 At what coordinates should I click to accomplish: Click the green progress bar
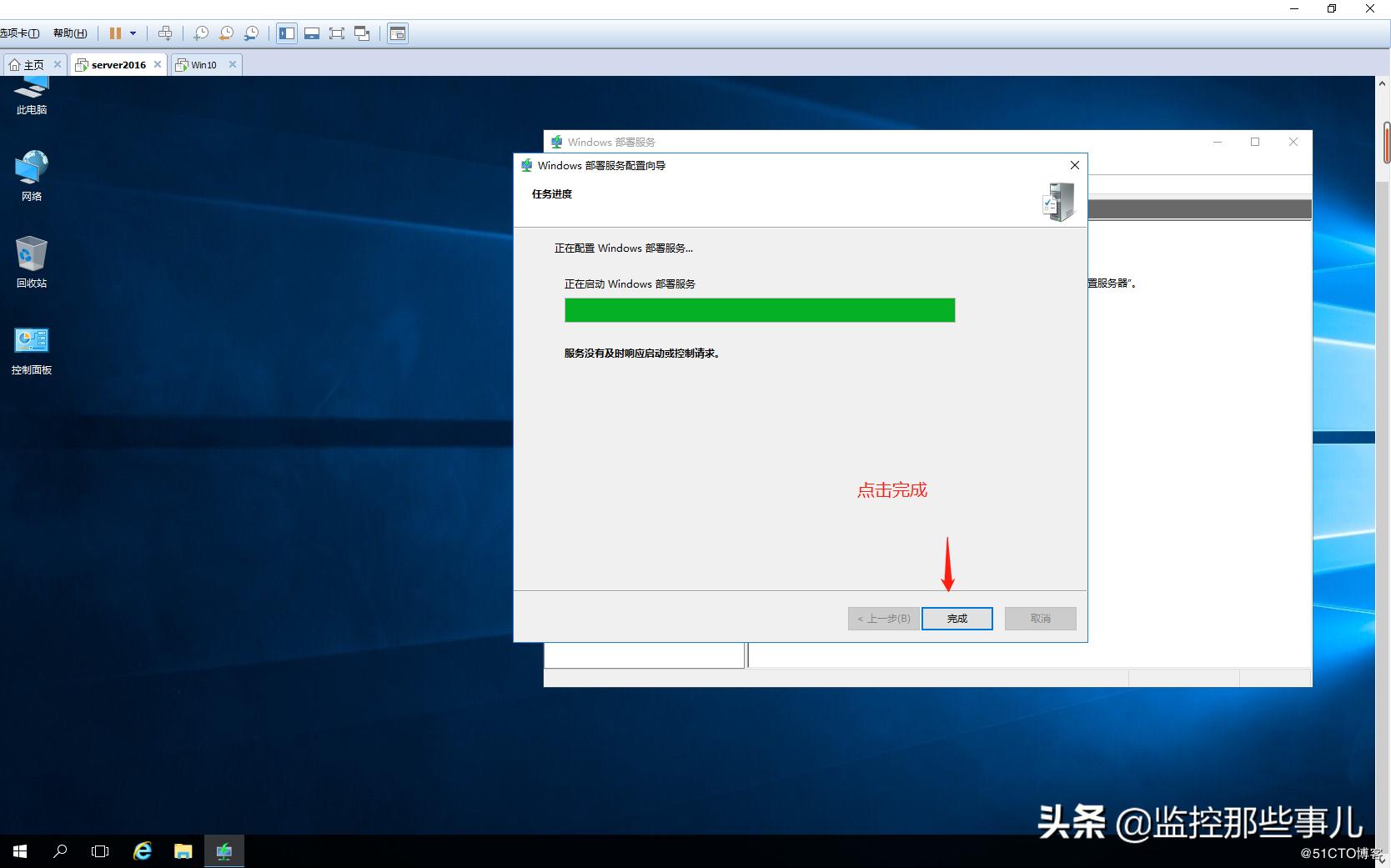pos(758,309)
